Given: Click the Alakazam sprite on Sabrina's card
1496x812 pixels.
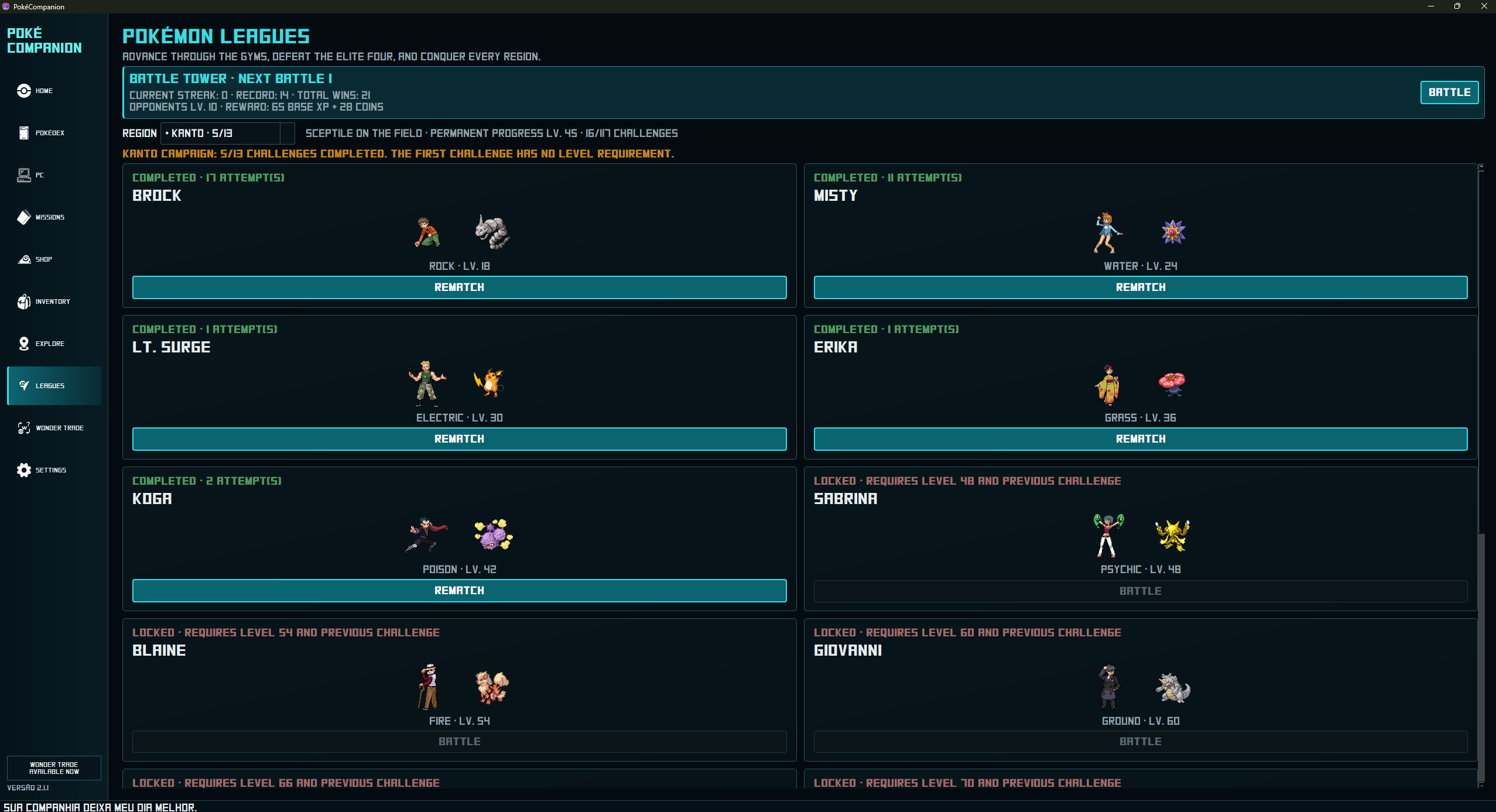Looking at the screenshot, I should coord(1173,536).
